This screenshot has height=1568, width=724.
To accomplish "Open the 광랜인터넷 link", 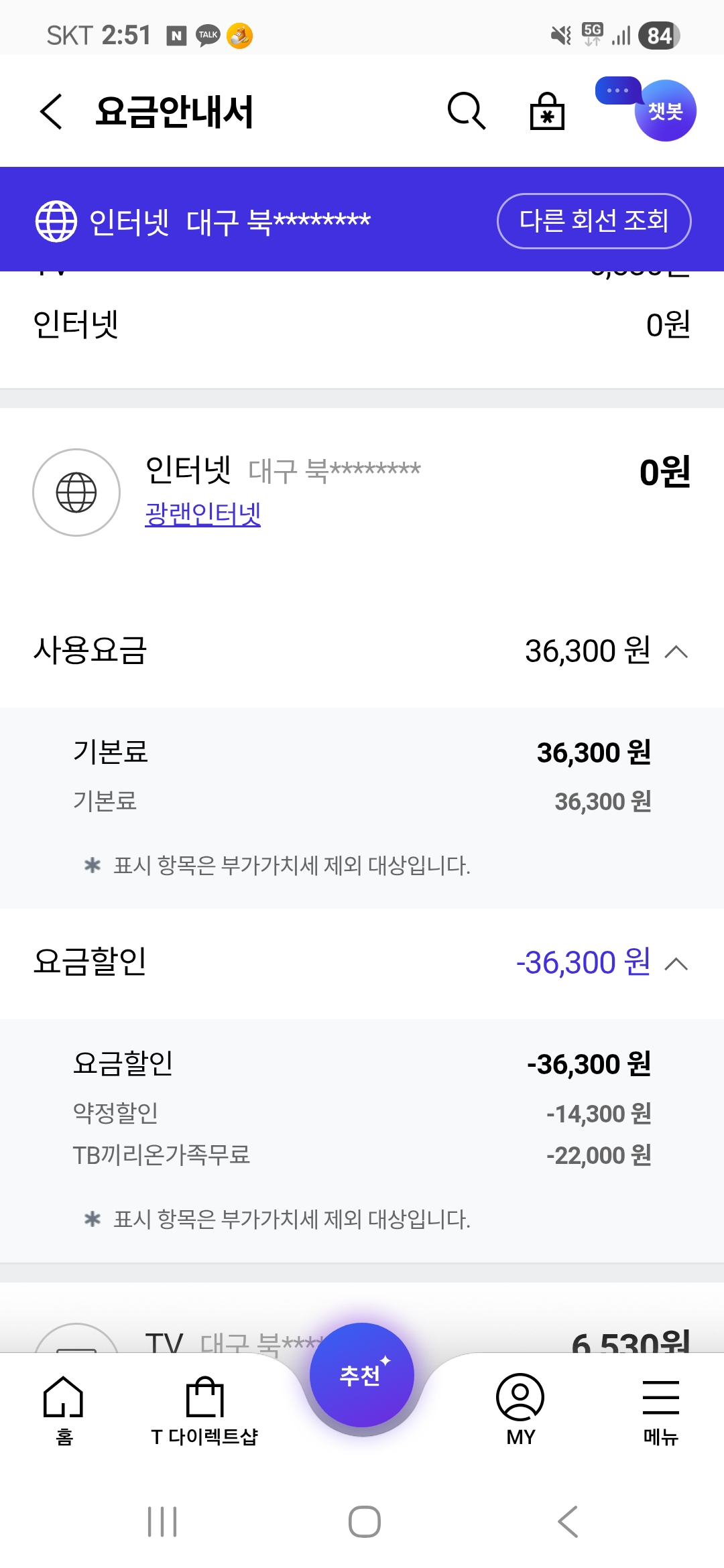I will coord(203,514).
